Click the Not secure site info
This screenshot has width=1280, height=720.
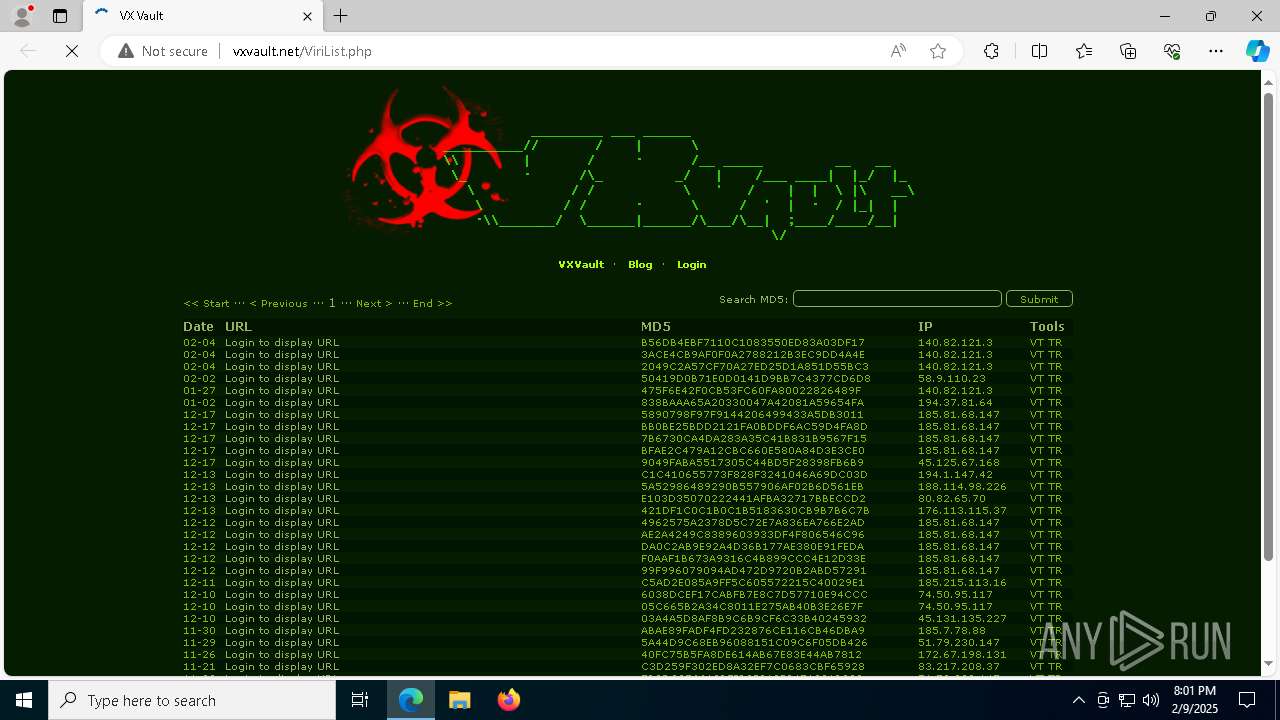tap(163, 51)
